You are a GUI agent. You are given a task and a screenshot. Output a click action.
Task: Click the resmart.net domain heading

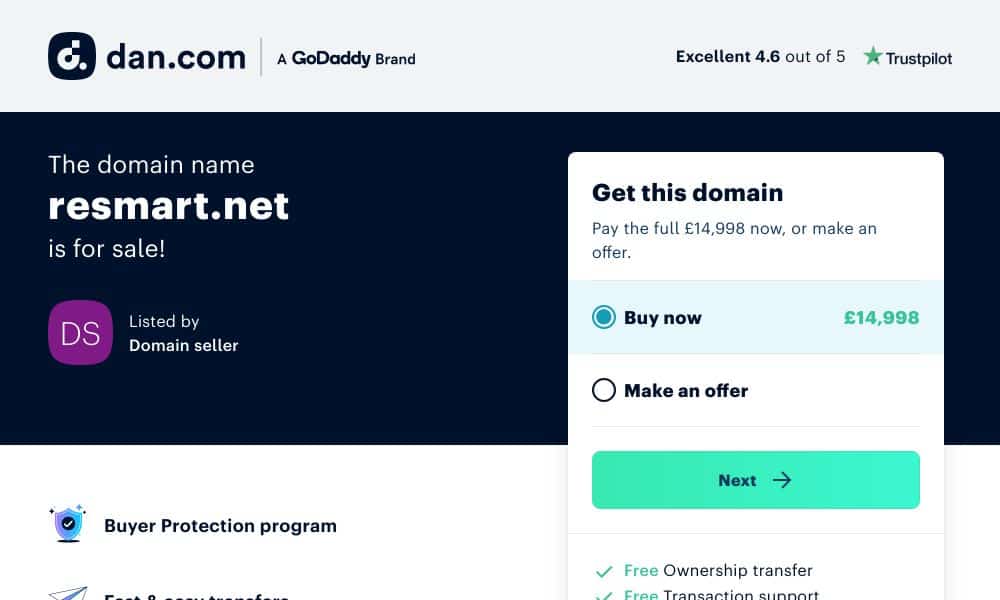(x=168, y=206)
